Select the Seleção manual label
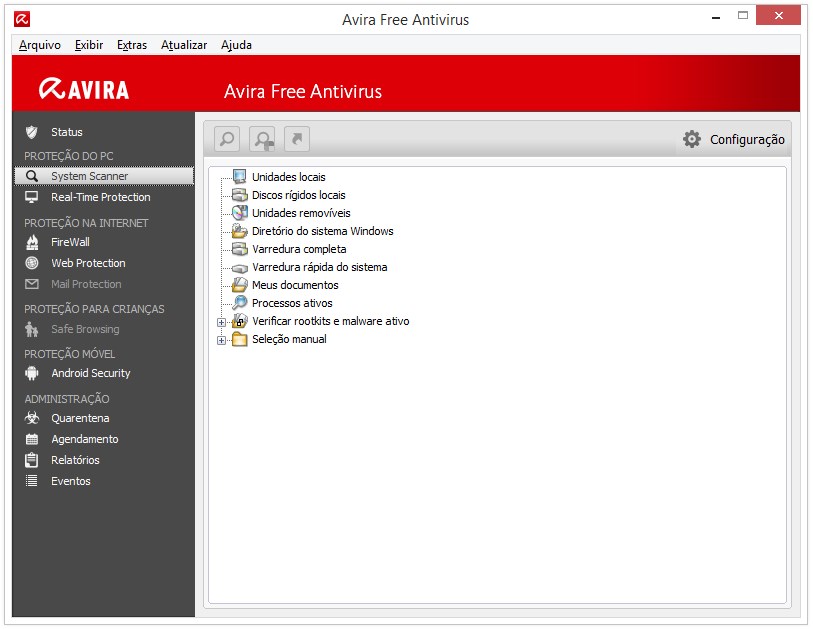The height and width of the screenshot is (629, 813). (x=289, y=340)
